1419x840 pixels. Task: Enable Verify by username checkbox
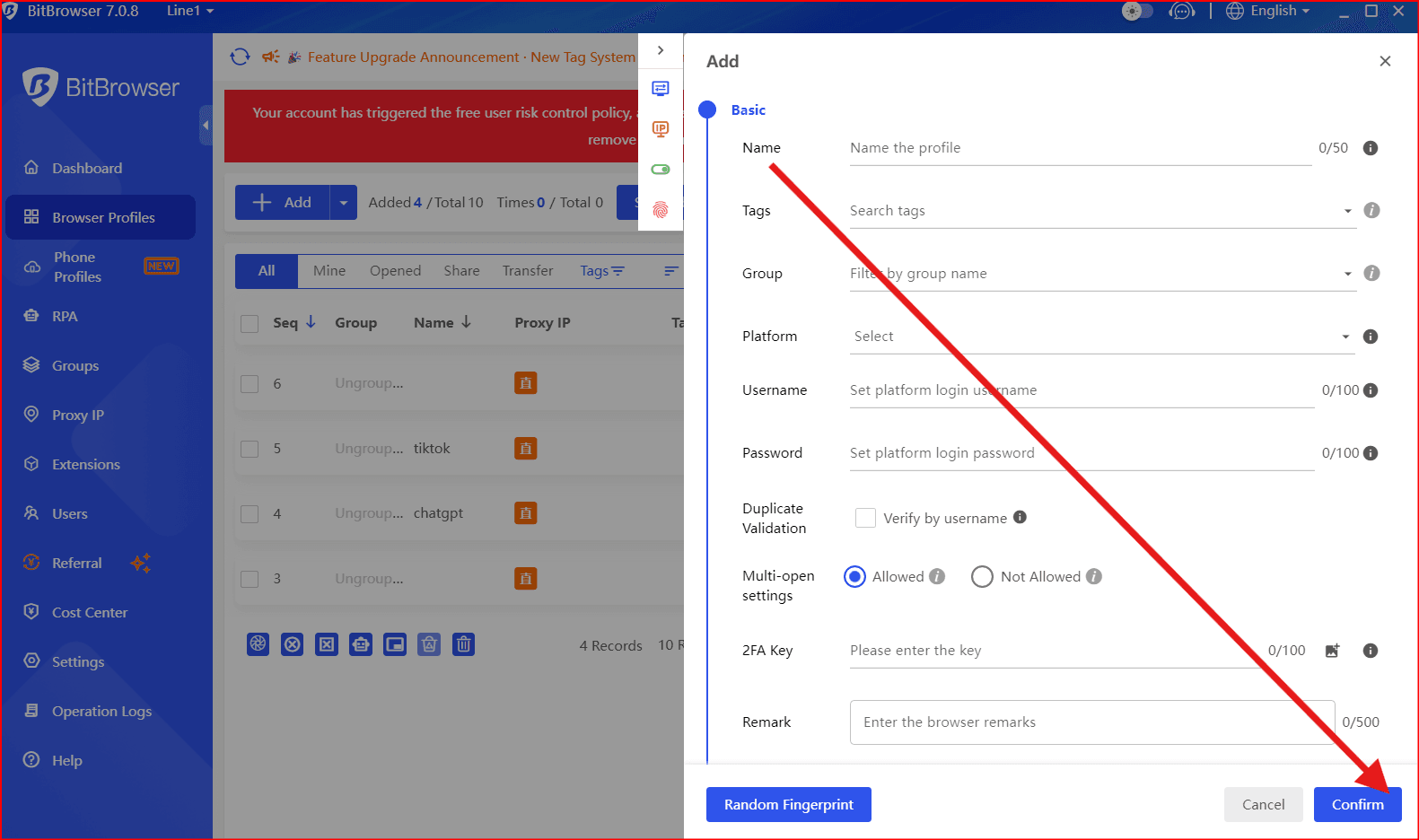[x=865, y=518]
